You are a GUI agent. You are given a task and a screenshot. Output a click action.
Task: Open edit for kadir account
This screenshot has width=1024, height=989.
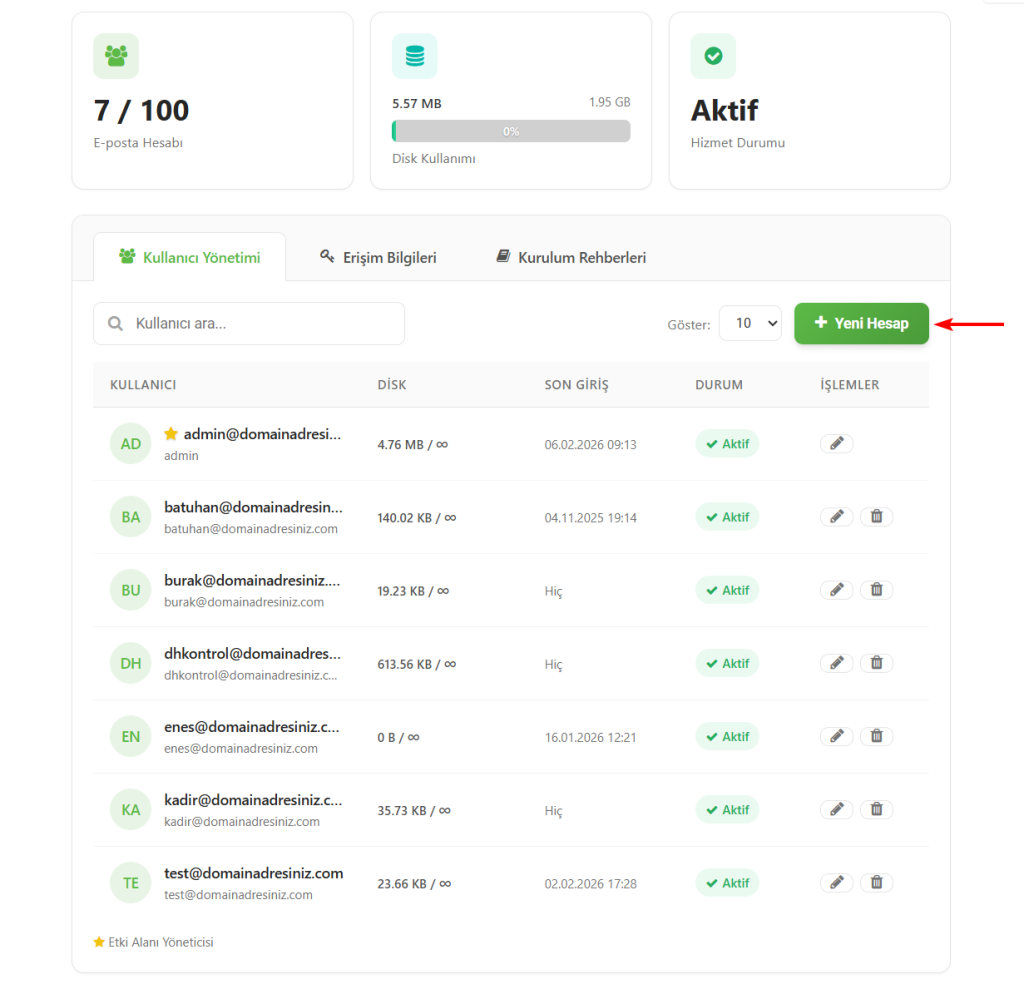click(837, 809)
